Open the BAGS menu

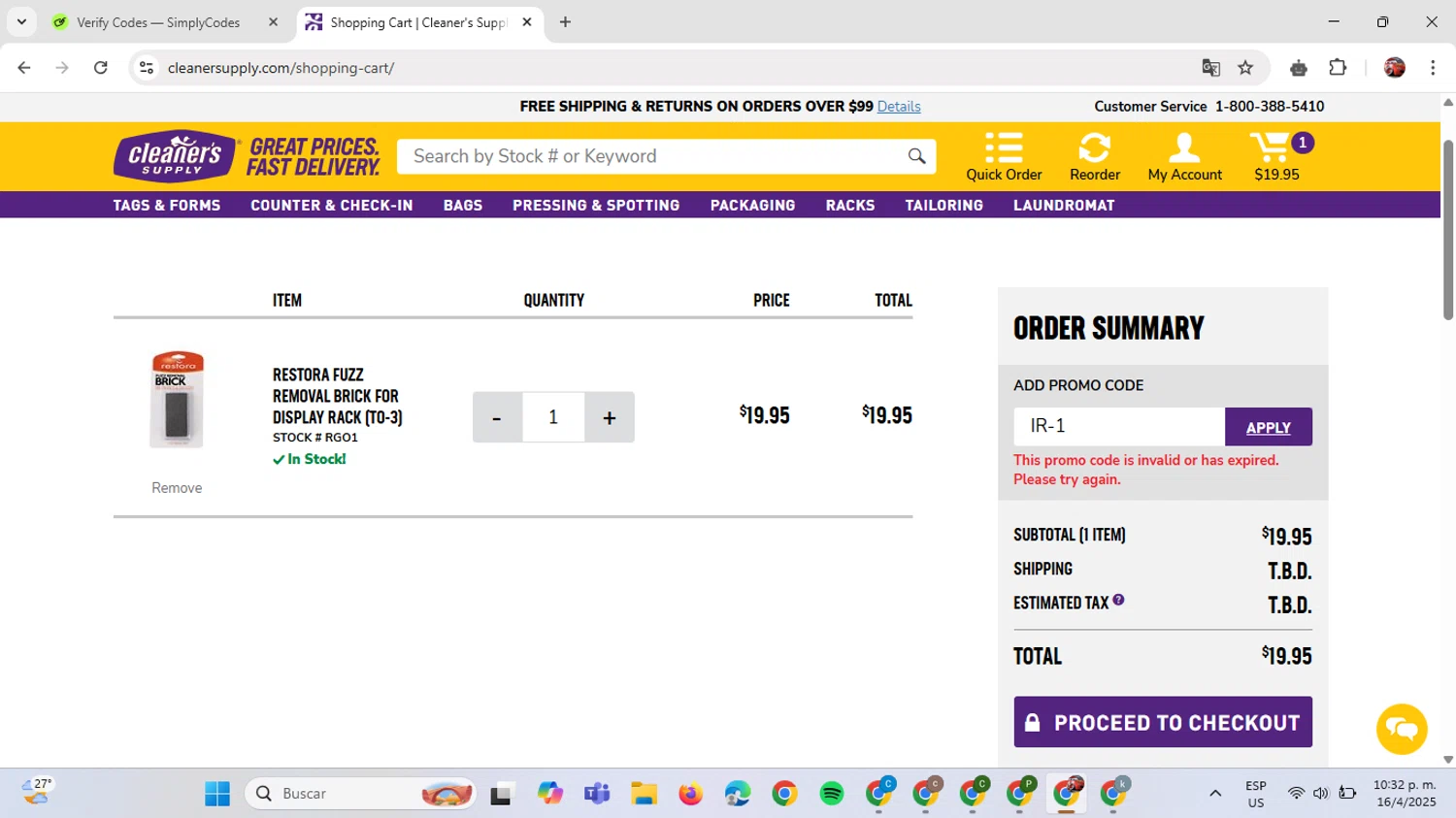click(x=463, y=205)
